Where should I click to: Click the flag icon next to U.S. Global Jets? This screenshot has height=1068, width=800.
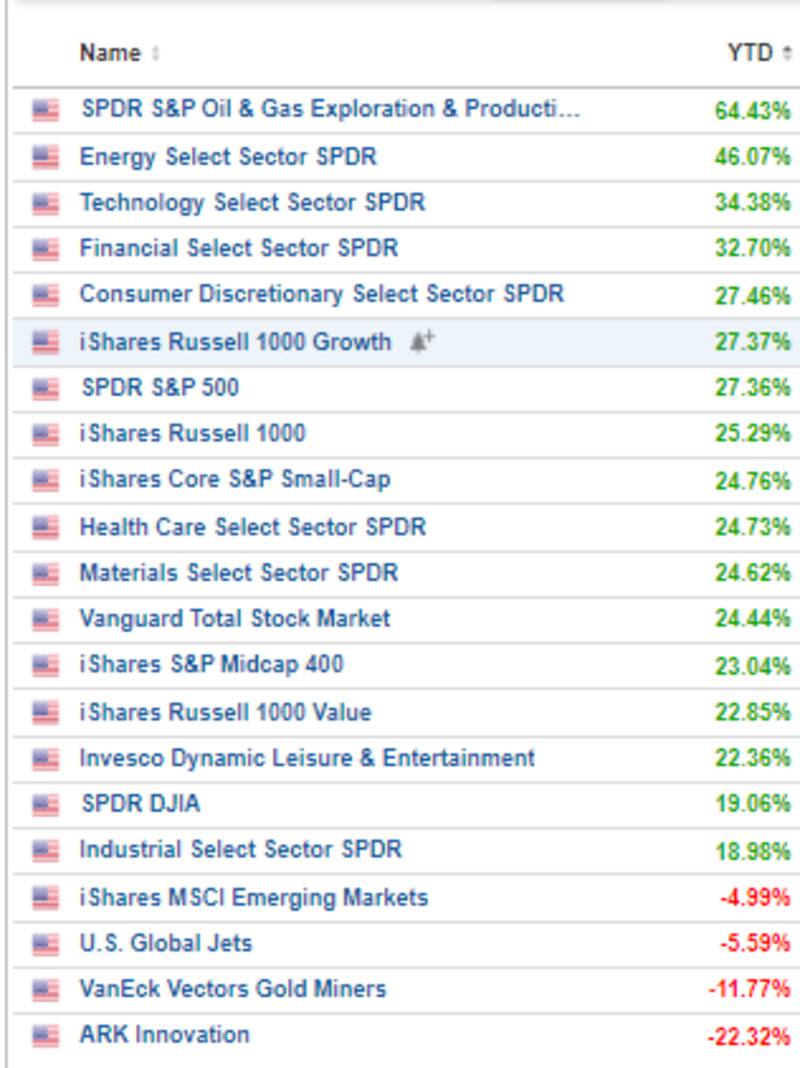point(45,943)
